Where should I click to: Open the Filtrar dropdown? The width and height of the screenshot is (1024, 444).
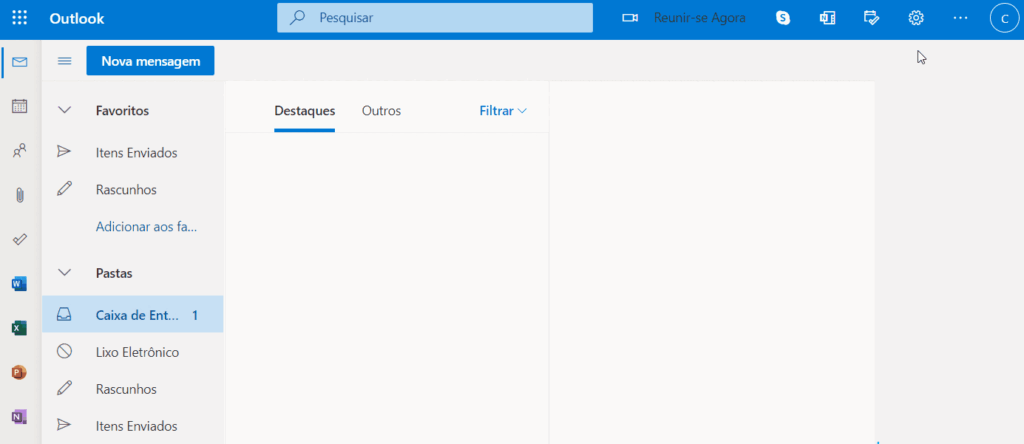[x=503, y=111]
